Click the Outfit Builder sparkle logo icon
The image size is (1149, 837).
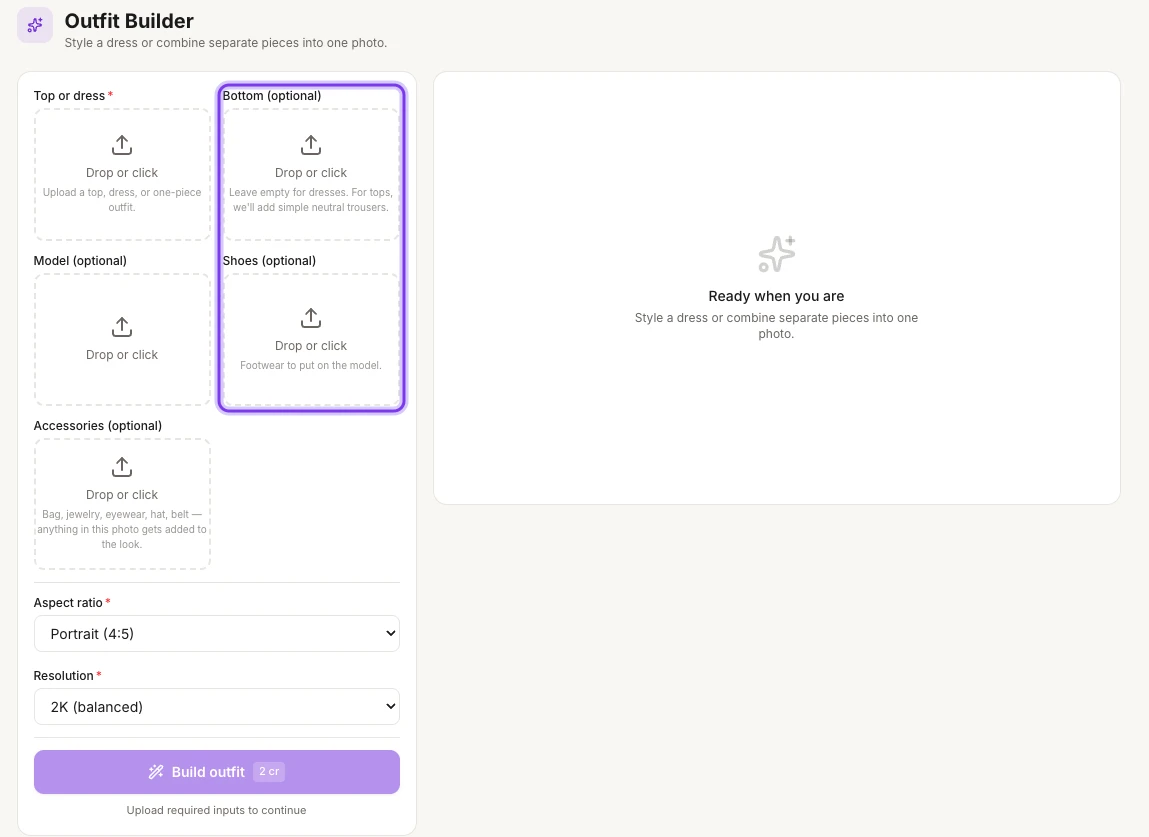pyautogui.click(x=35, y=26)
